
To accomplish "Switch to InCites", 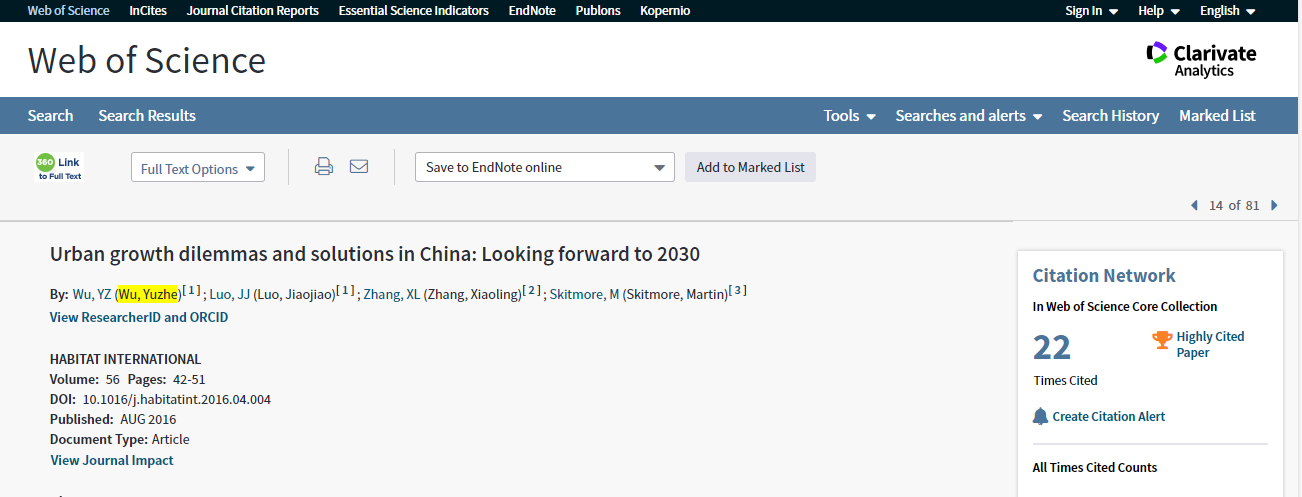I will tap(149, 11).
